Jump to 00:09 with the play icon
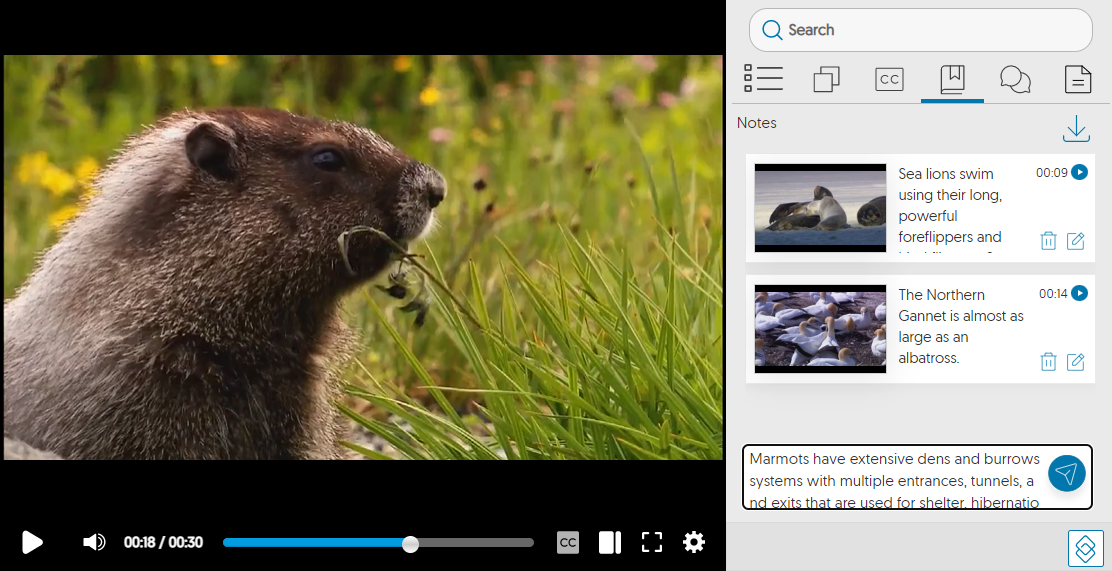 pyautogui.click(x=1079, y=172)
